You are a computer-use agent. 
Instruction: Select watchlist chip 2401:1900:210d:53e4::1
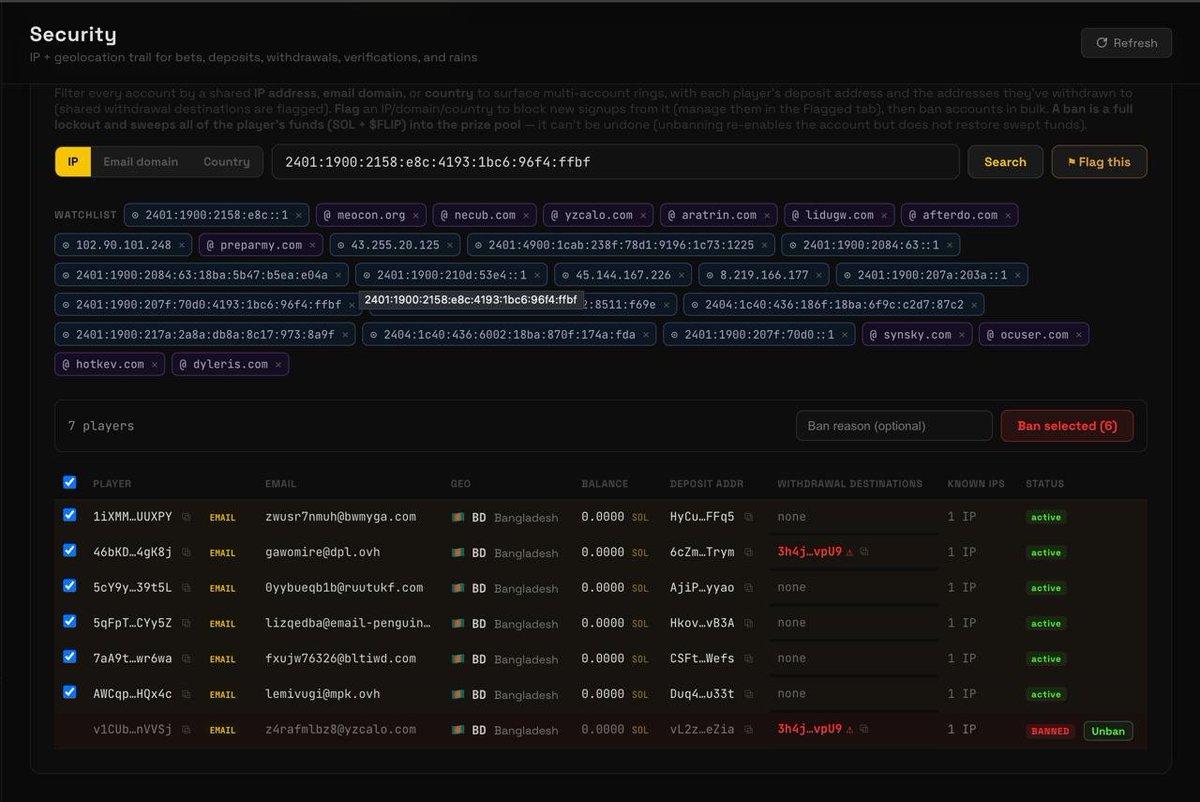point(451,275)
